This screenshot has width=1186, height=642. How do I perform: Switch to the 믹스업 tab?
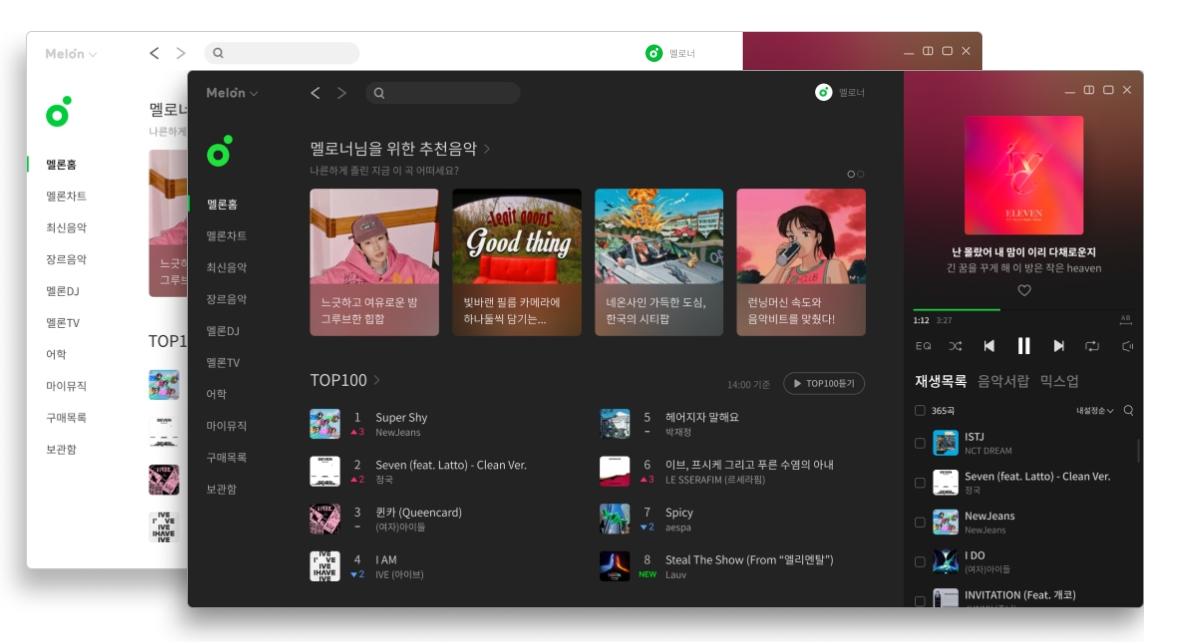1059,381
